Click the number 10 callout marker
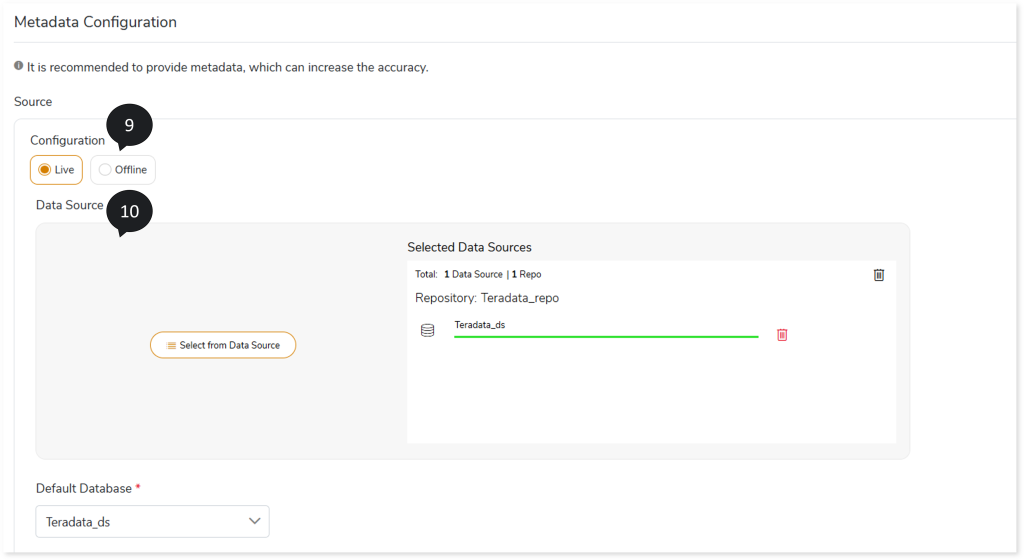Viewport: 1024px width, 560px height. pos(129,212)
